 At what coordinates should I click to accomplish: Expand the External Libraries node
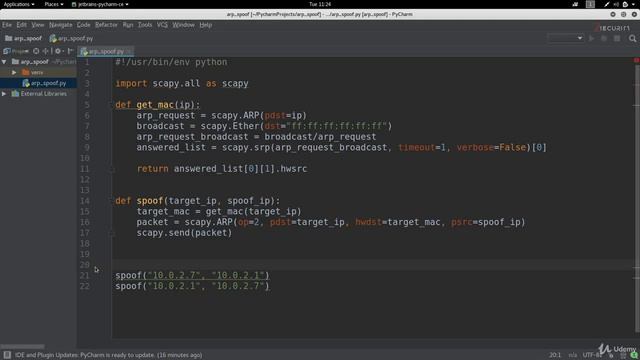pos(4,93)
